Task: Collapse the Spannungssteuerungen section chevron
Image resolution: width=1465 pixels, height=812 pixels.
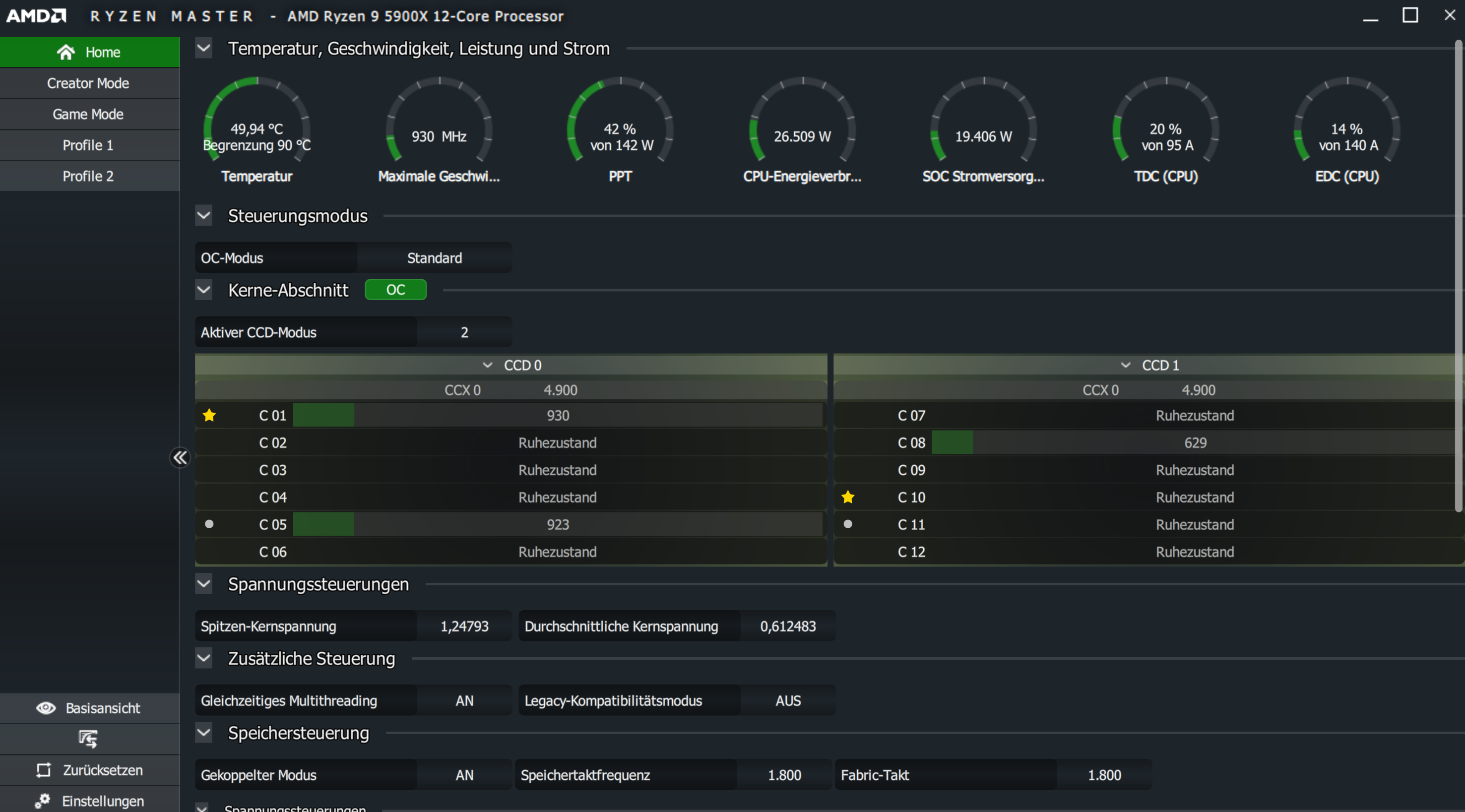Action: pyautogui.click(x=203, y=584)
